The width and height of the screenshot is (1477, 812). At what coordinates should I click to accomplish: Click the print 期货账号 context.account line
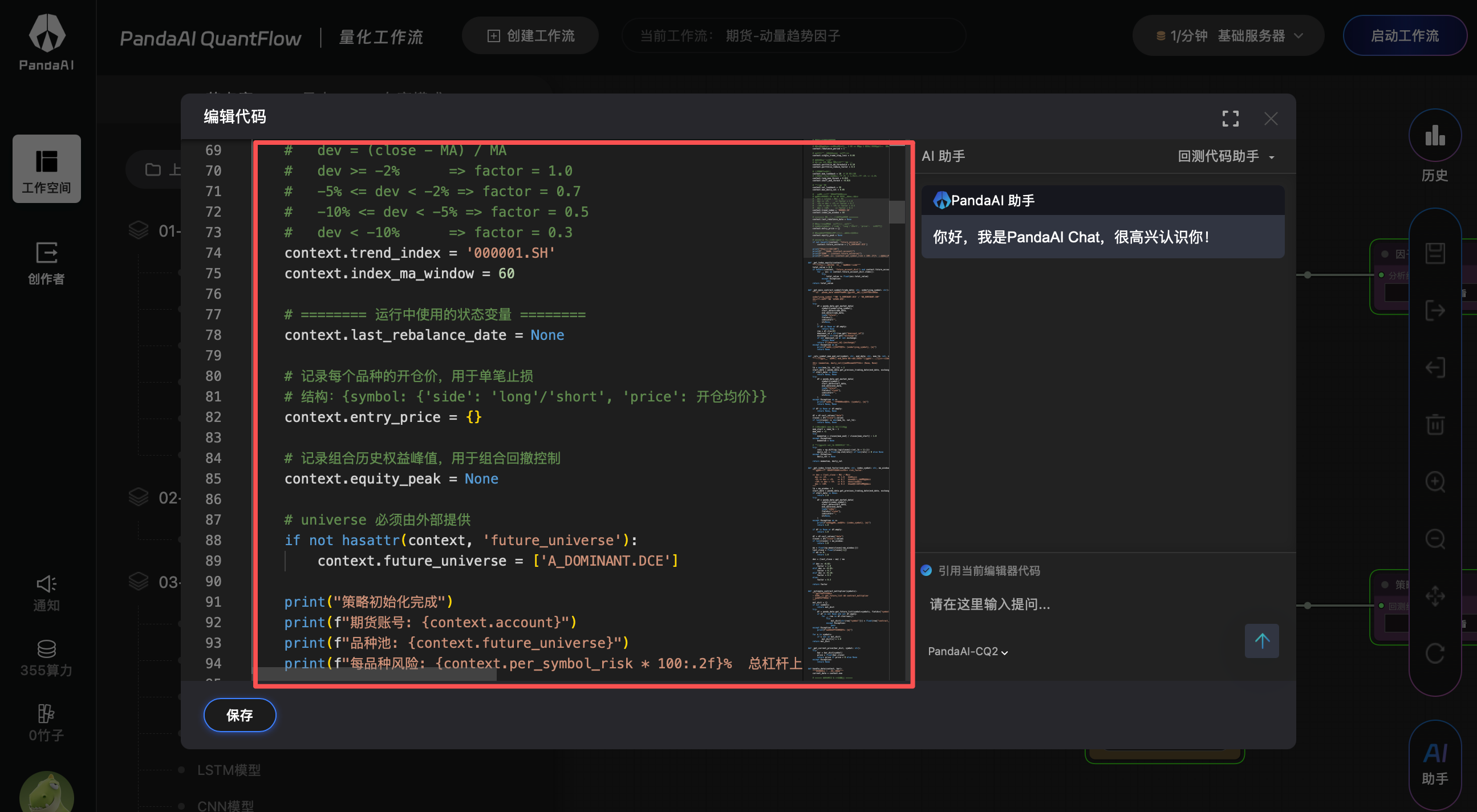(x=431, y=622)
